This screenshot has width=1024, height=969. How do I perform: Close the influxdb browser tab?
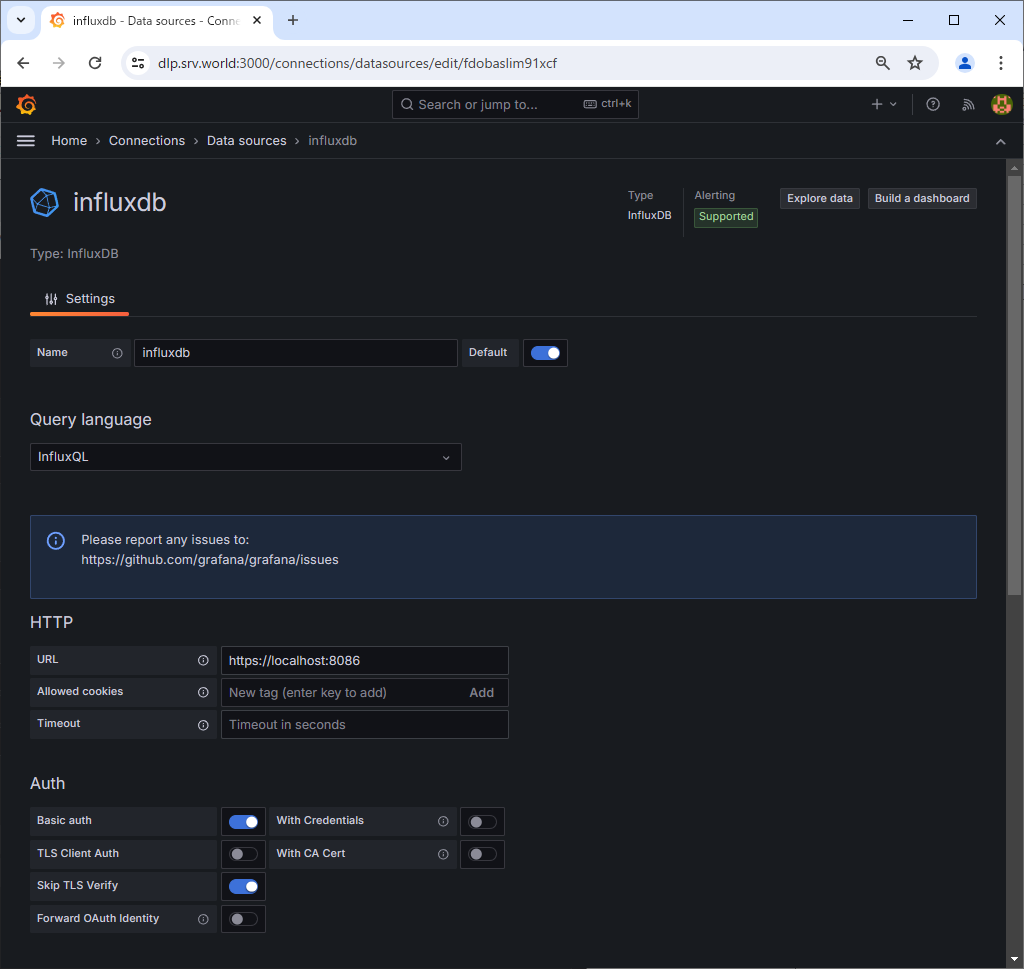pyautogui.click(x=257, y=20)
